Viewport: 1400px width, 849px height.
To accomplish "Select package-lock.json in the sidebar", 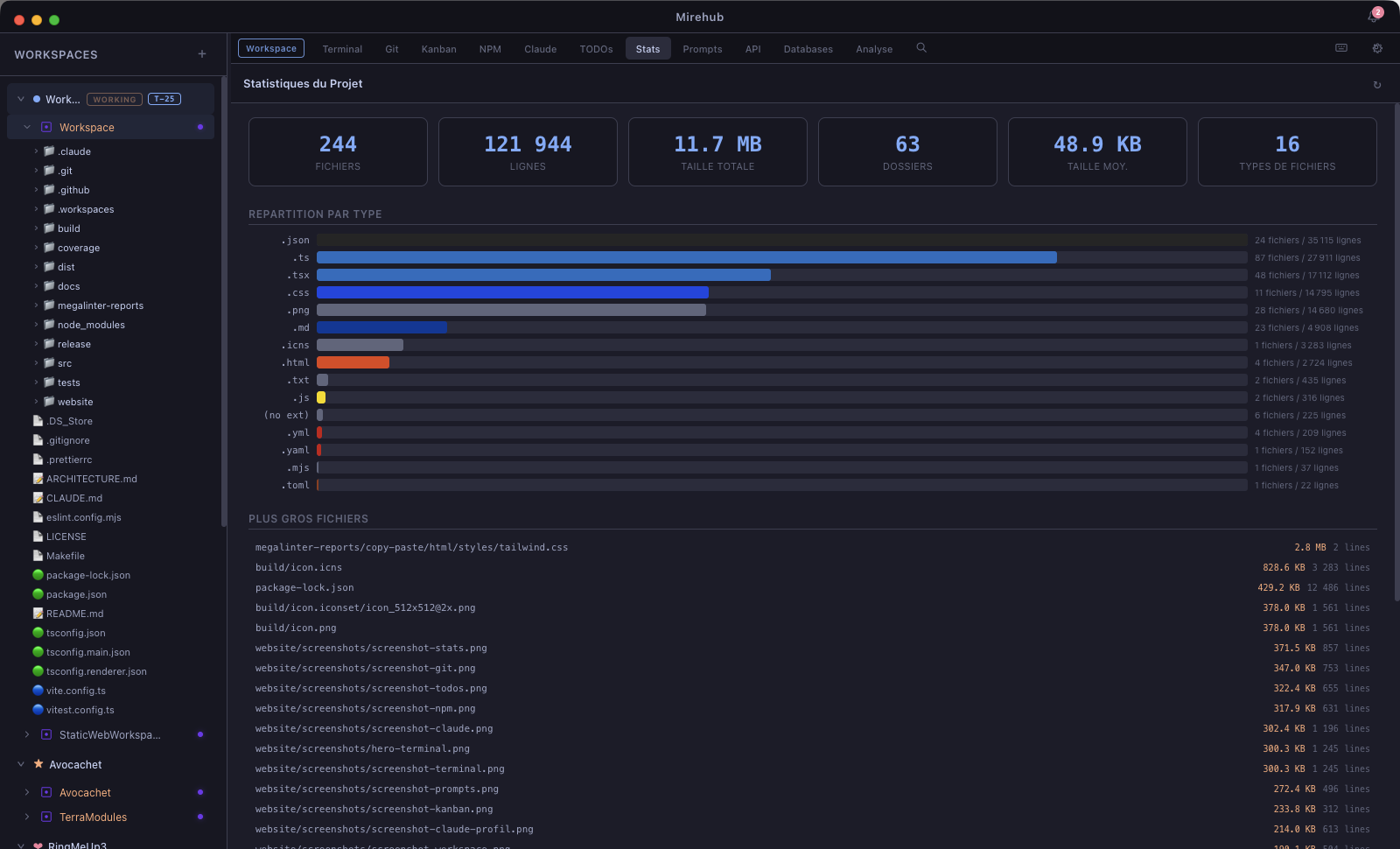I will [x=87, y=575].
